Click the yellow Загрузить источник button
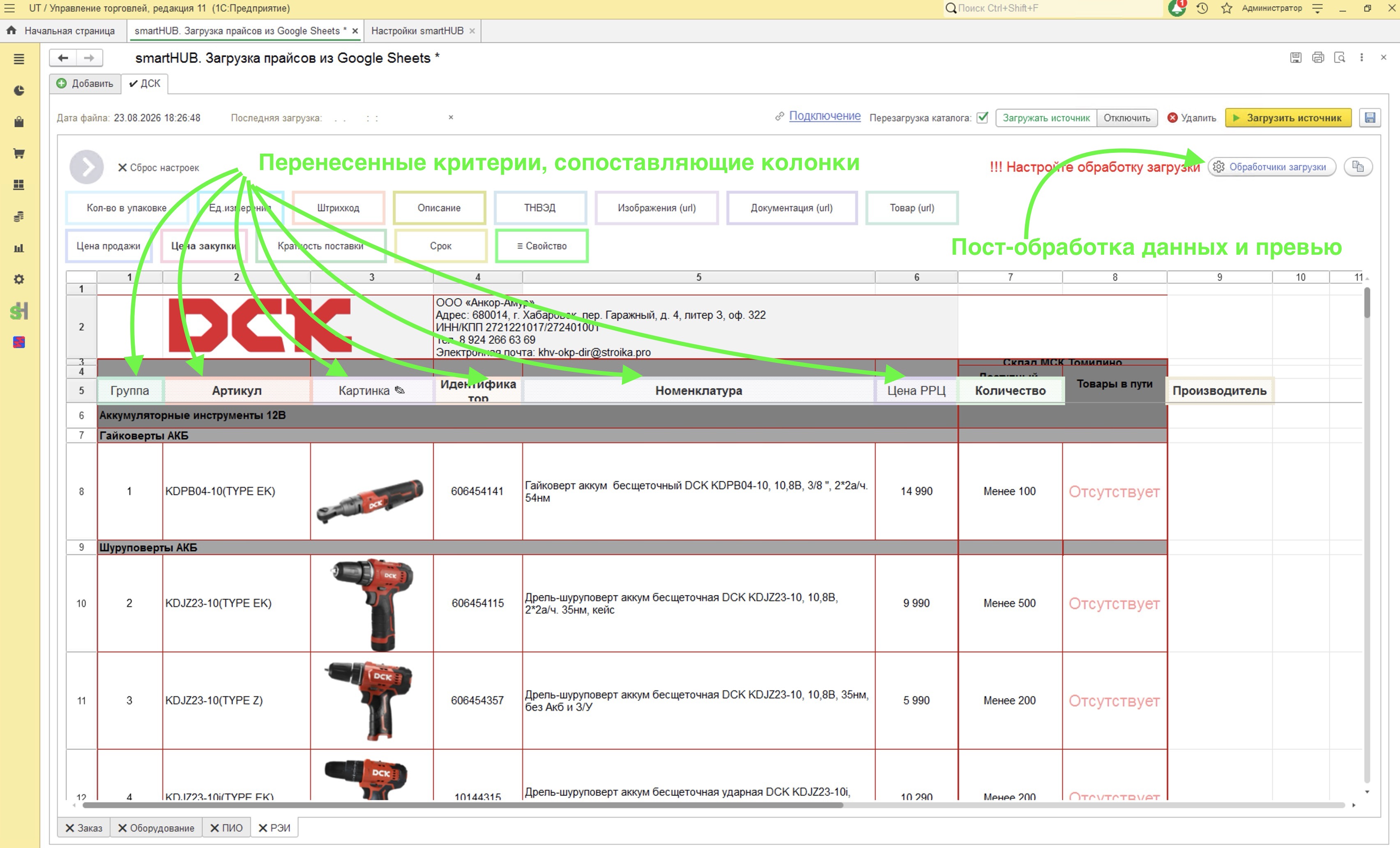Screen dimensions: 1400x848 [1288, 118]
